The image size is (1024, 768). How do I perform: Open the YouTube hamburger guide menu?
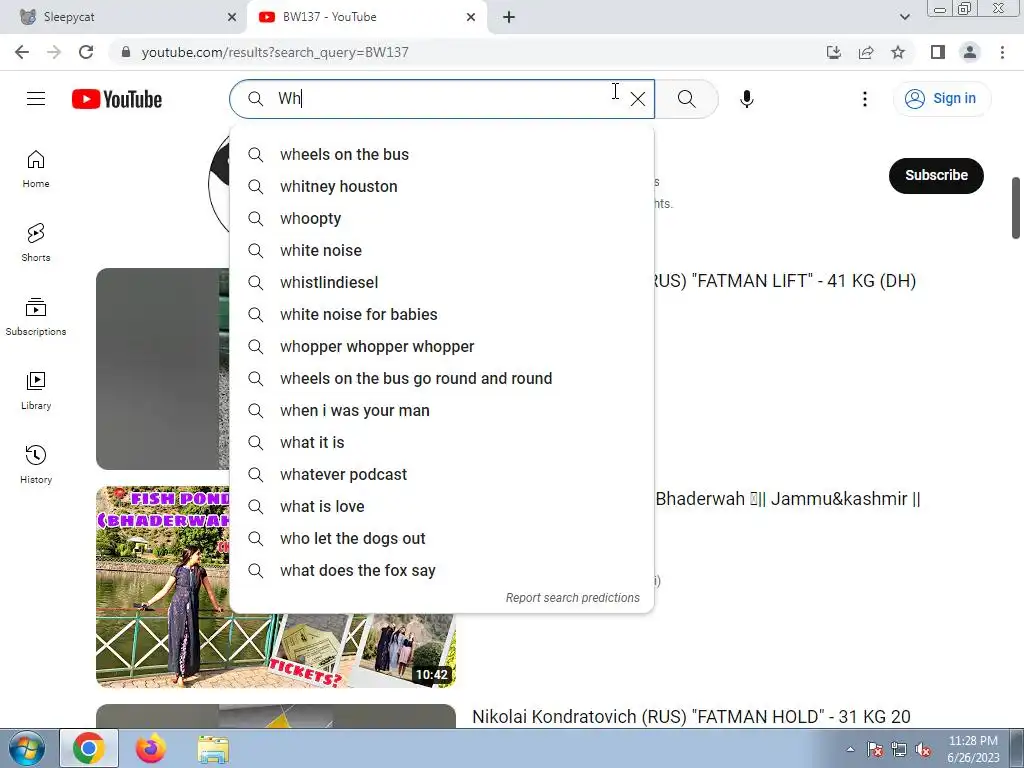(36, 99)
